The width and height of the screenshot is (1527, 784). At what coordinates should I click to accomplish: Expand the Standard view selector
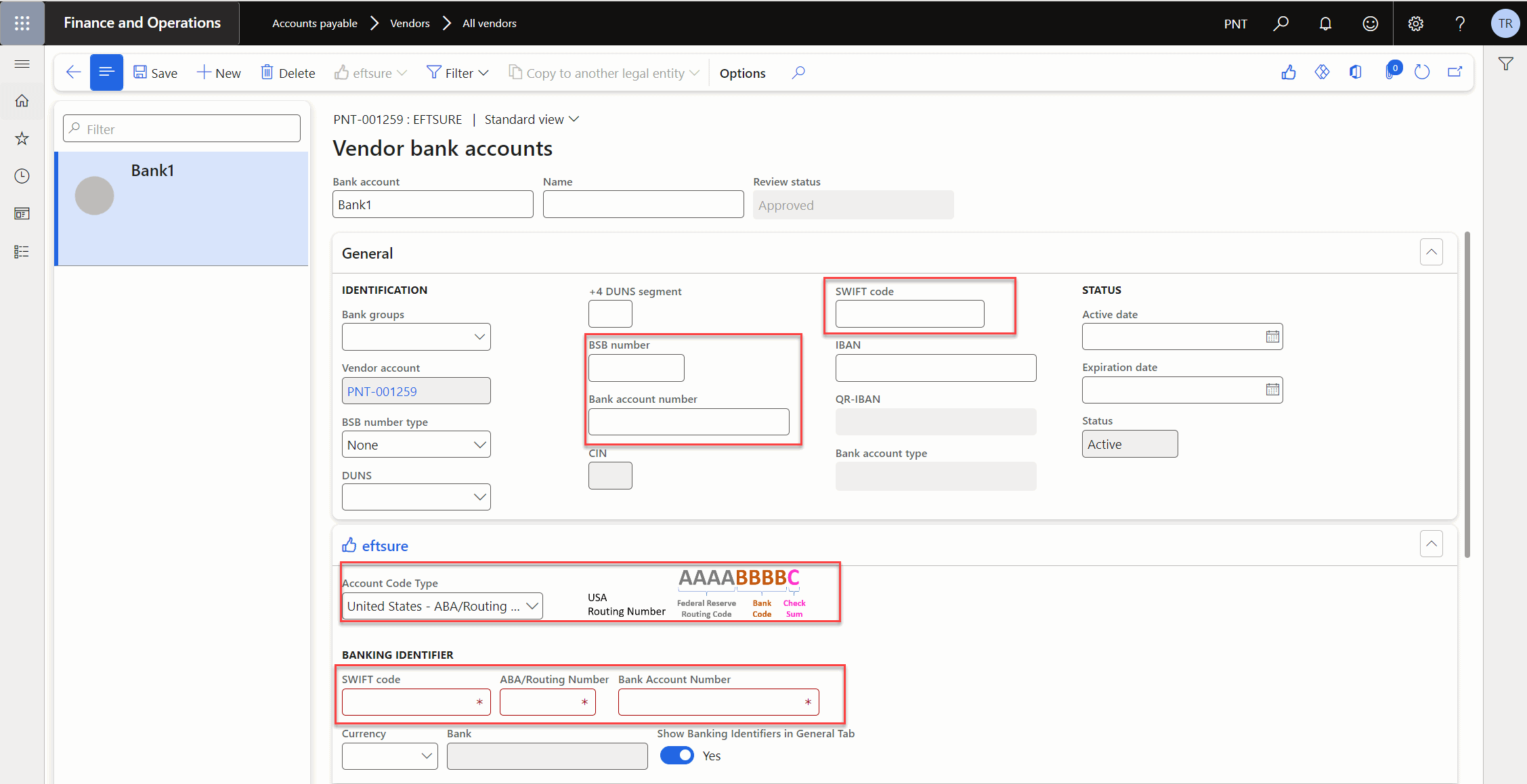tap(532, 120)
